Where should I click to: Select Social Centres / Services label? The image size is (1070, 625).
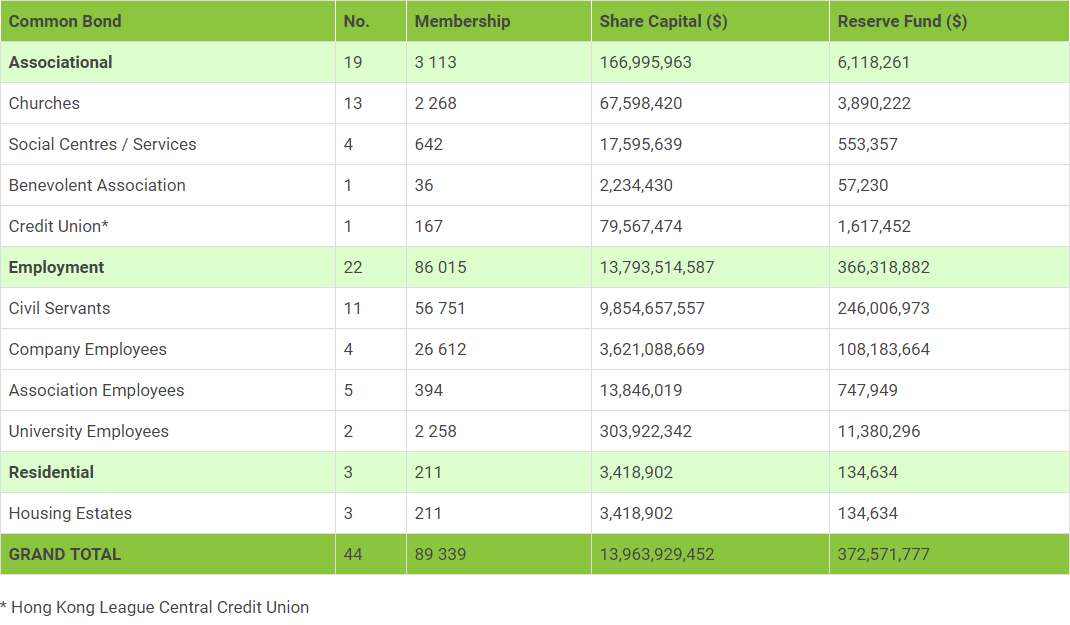(102, 144)
